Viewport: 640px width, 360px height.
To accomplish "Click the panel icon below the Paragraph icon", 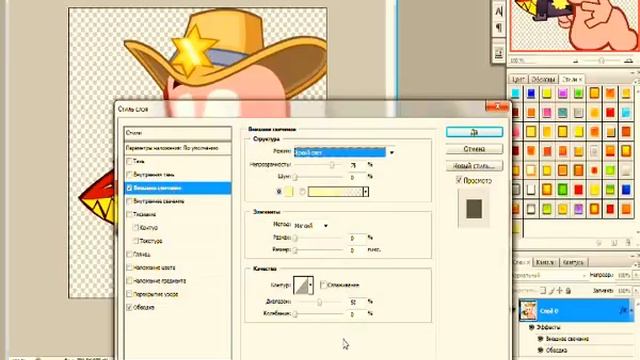I will pyautogui.click(x=499, y=53).
